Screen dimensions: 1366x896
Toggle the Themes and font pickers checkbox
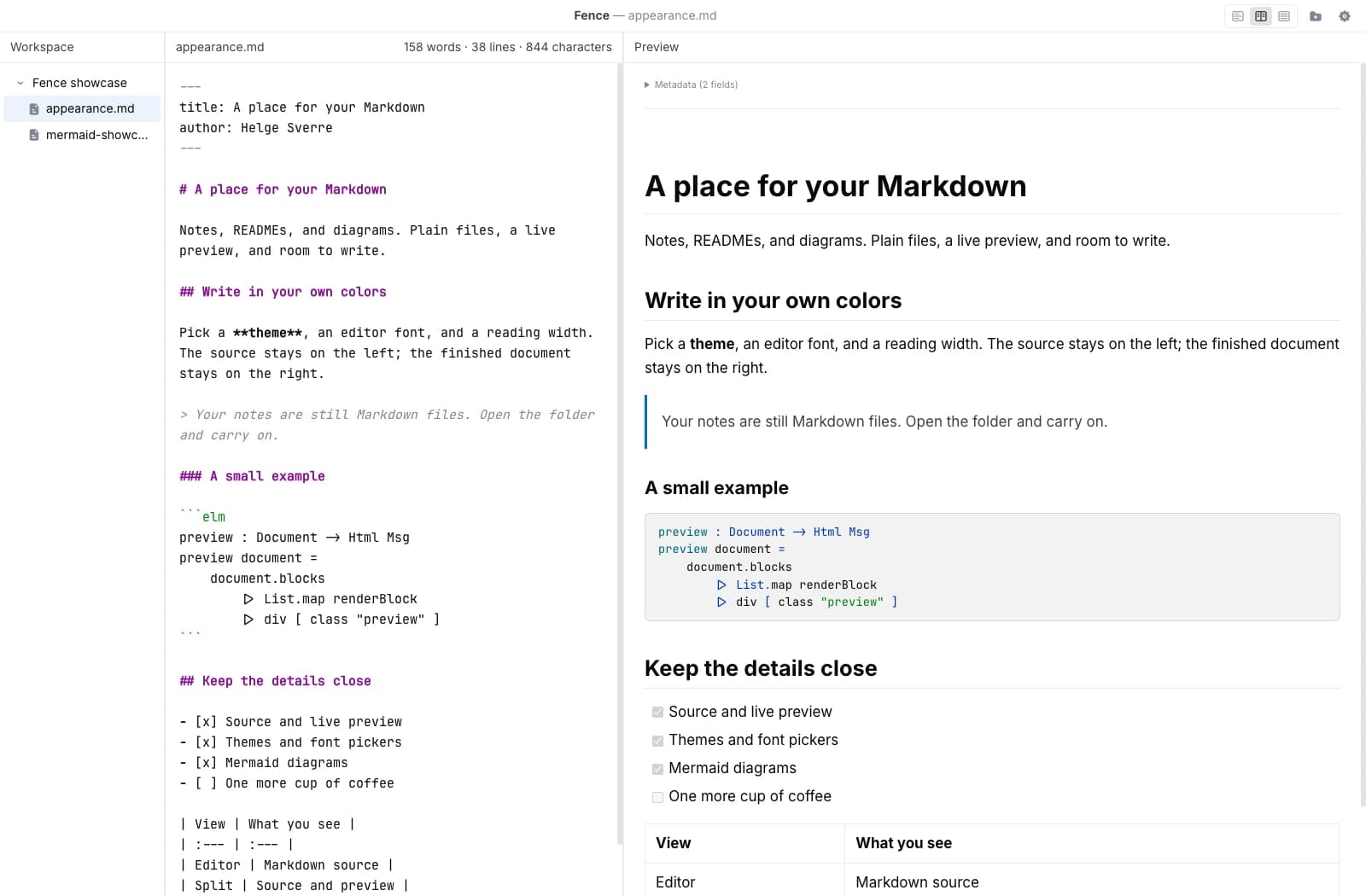[657, 741]
